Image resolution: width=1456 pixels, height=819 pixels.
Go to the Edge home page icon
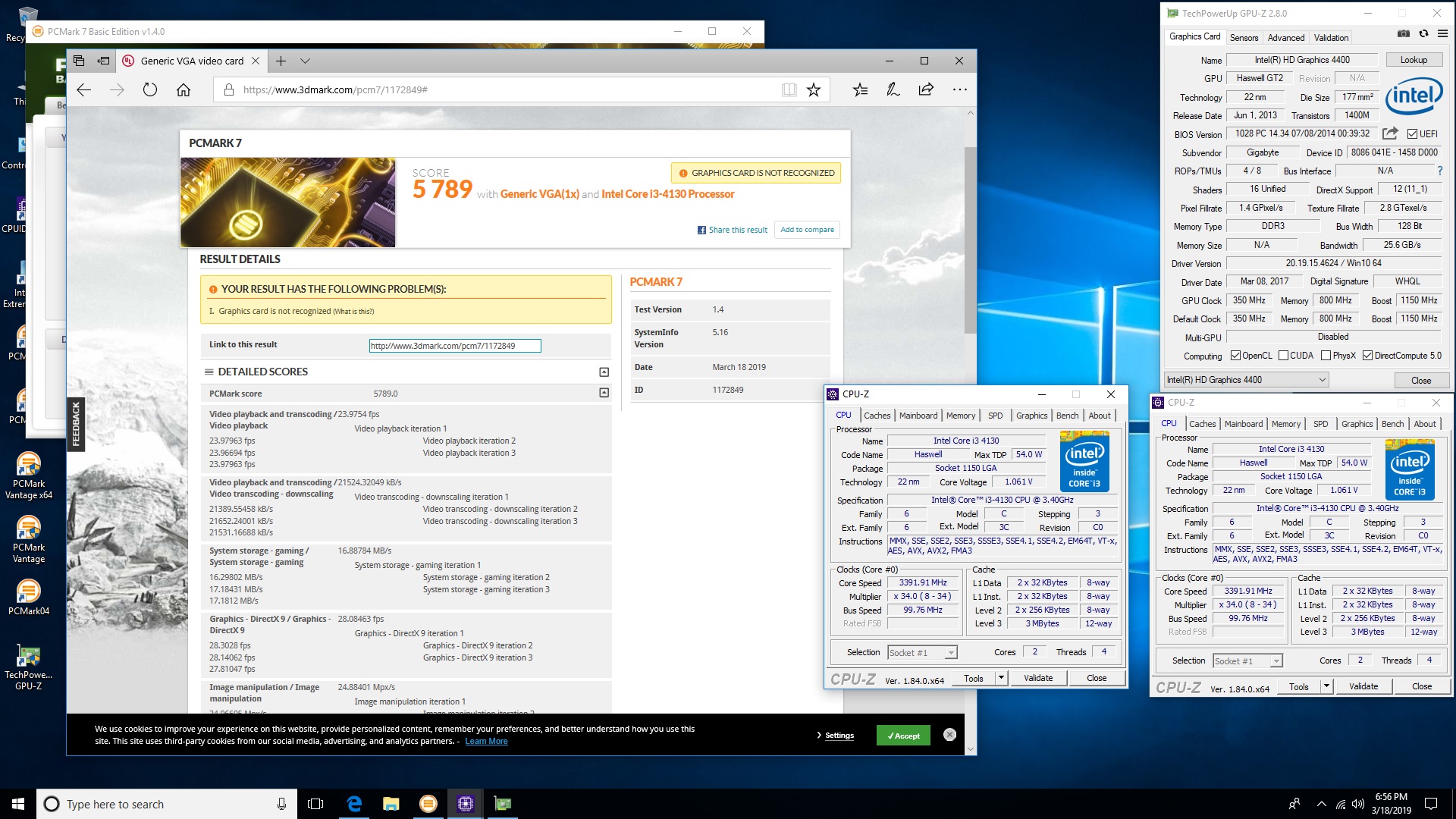click(x=184, y=89)
